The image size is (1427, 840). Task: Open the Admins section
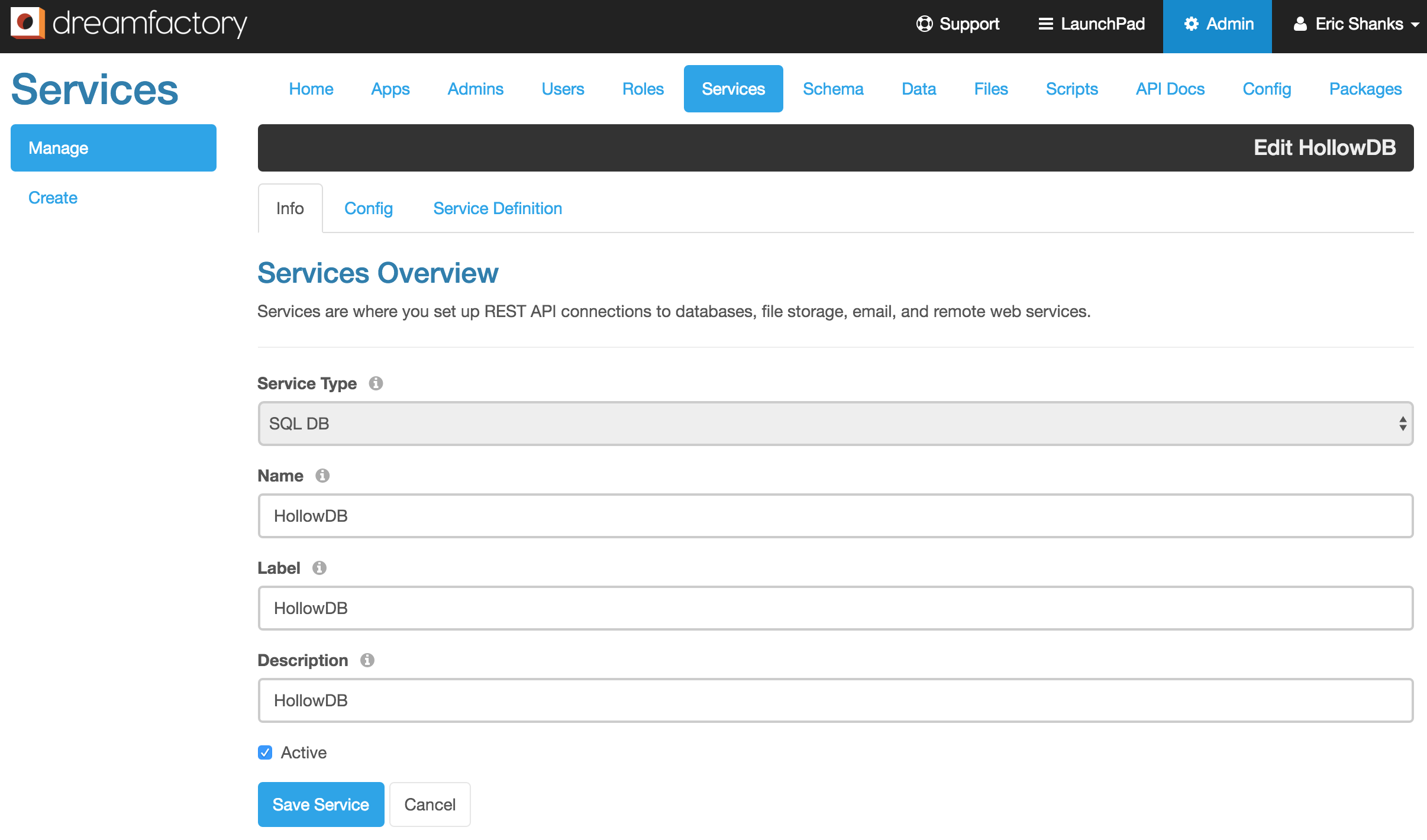pyautogui.click(x=476, y=89)
